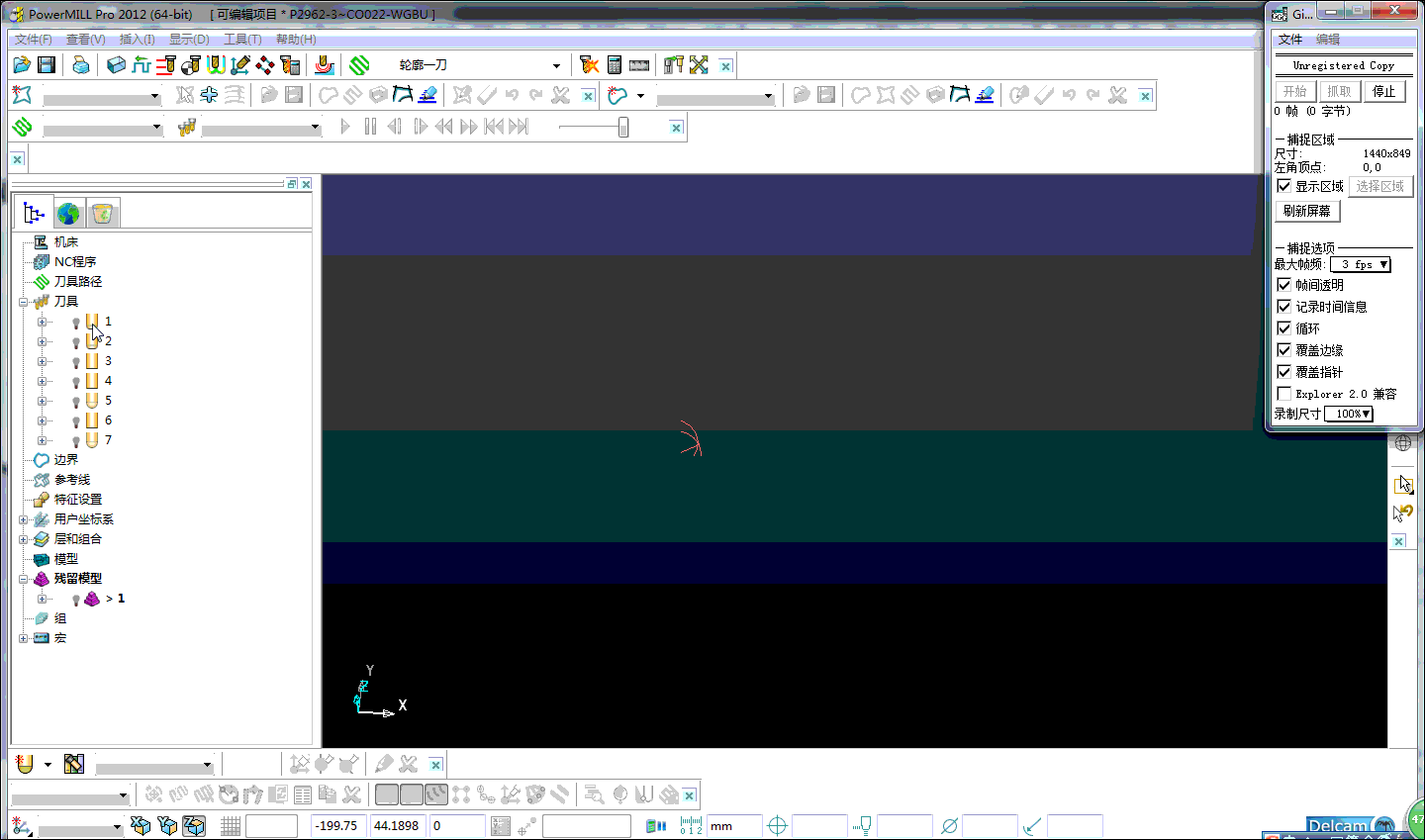The height and width of the screenshot is (840, 1425).
Task: Open the 轮廓一刀 toolpath dropdown
Action: (x=556, y=65)
